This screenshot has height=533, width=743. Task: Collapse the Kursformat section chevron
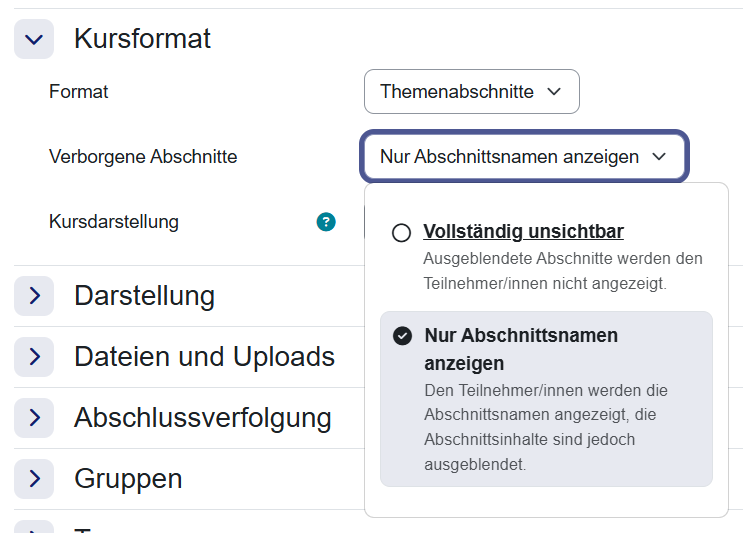click(34, 40)
